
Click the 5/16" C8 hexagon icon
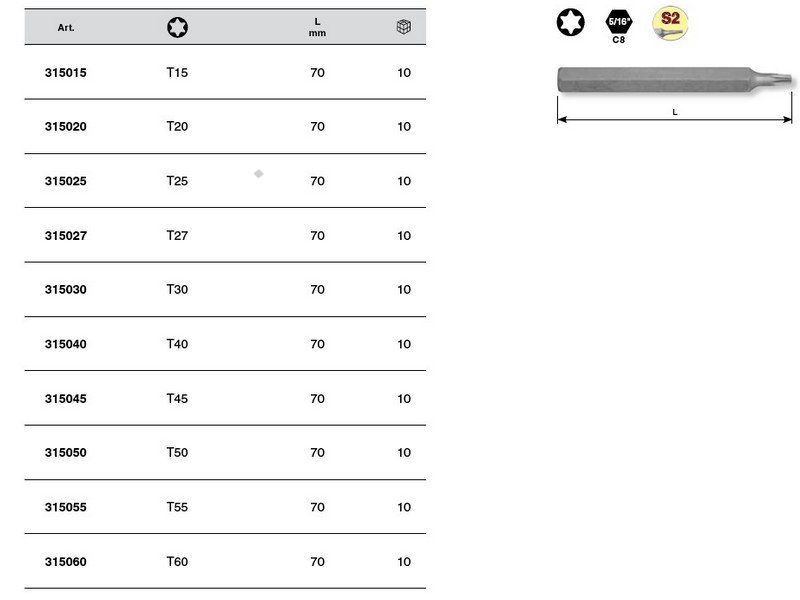point(619,27)
